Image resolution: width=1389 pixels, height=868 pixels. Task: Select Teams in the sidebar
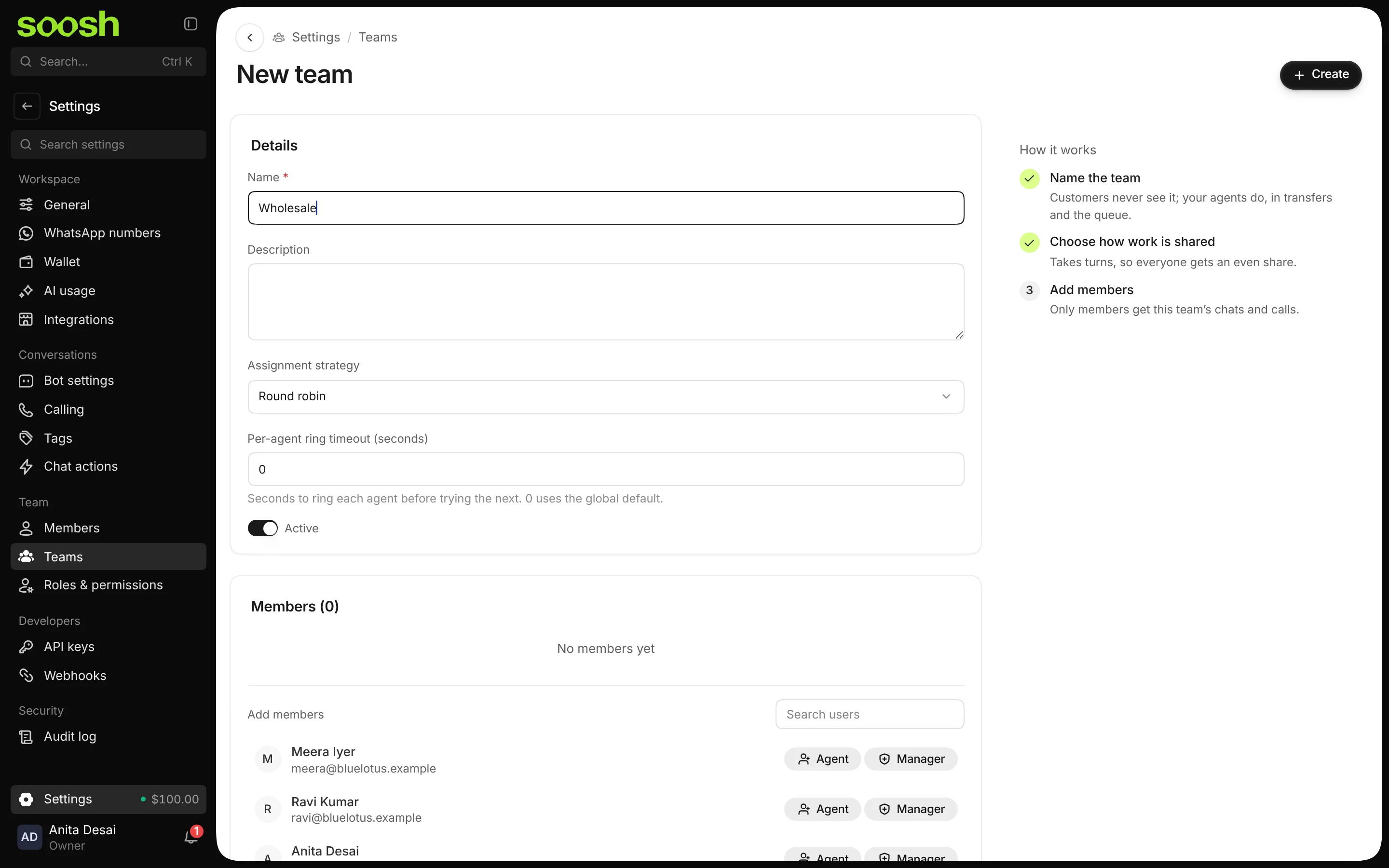click(109, 557)
